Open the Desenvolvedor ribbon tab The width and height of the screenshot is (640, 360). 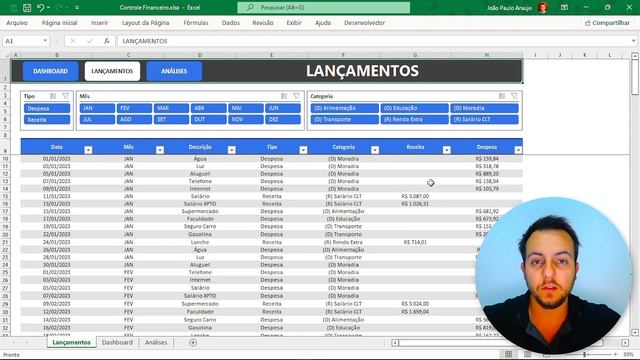[364, 23]
